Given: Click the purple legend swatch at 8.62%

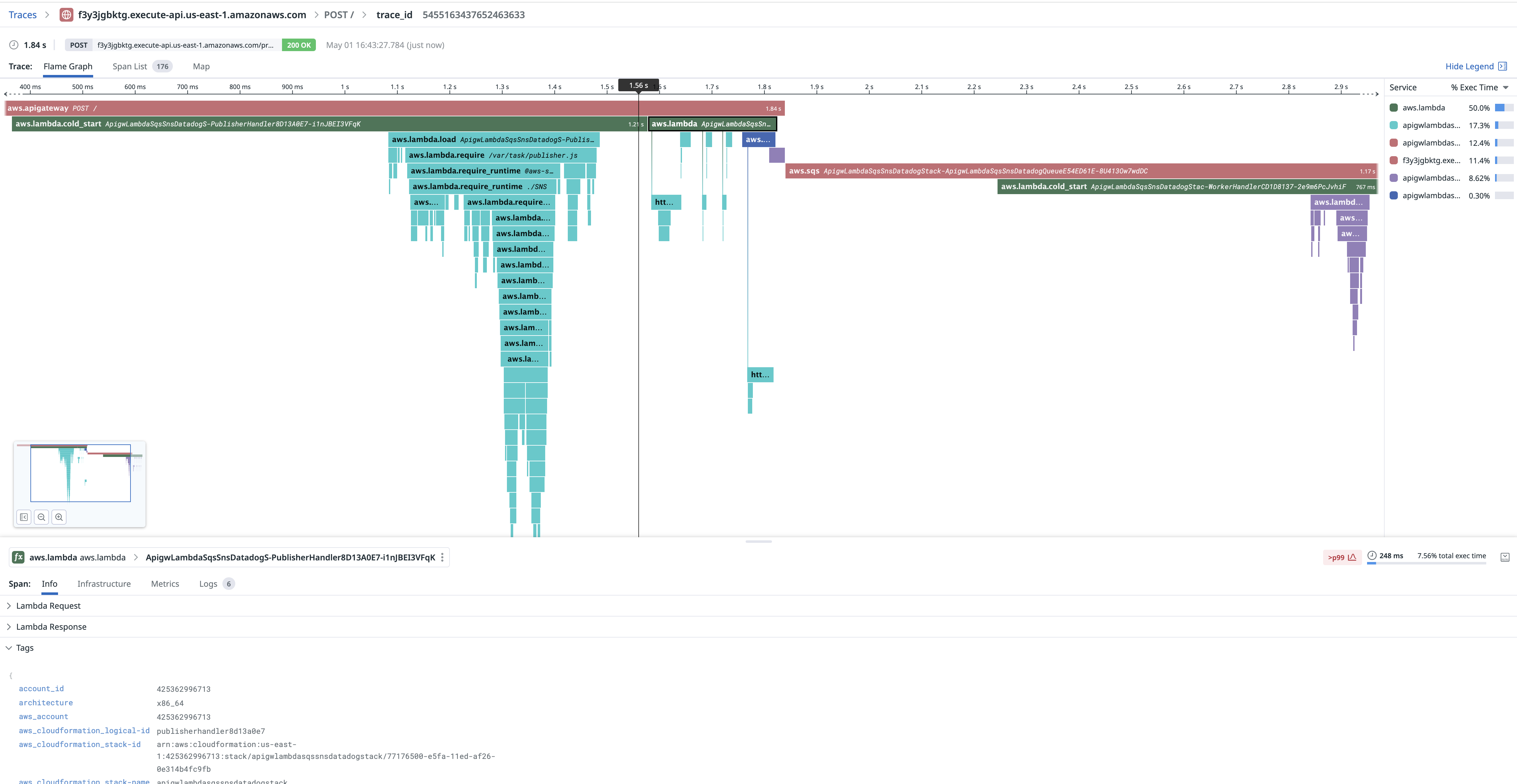Looking at the screenshot, I should click(1393, 178).
